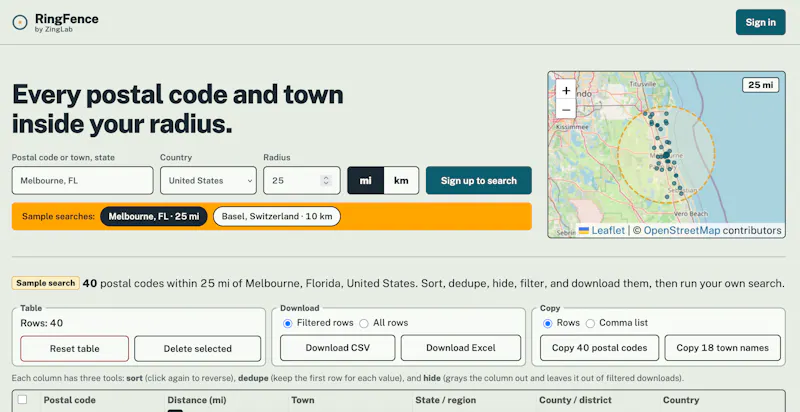Select All rows radio option

[364, 323]
